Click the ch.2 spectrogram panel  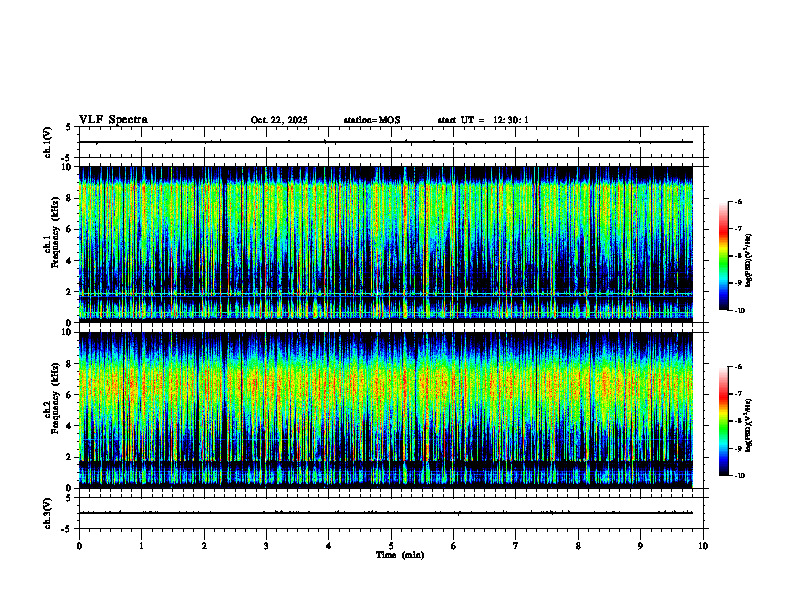[386, 410]
